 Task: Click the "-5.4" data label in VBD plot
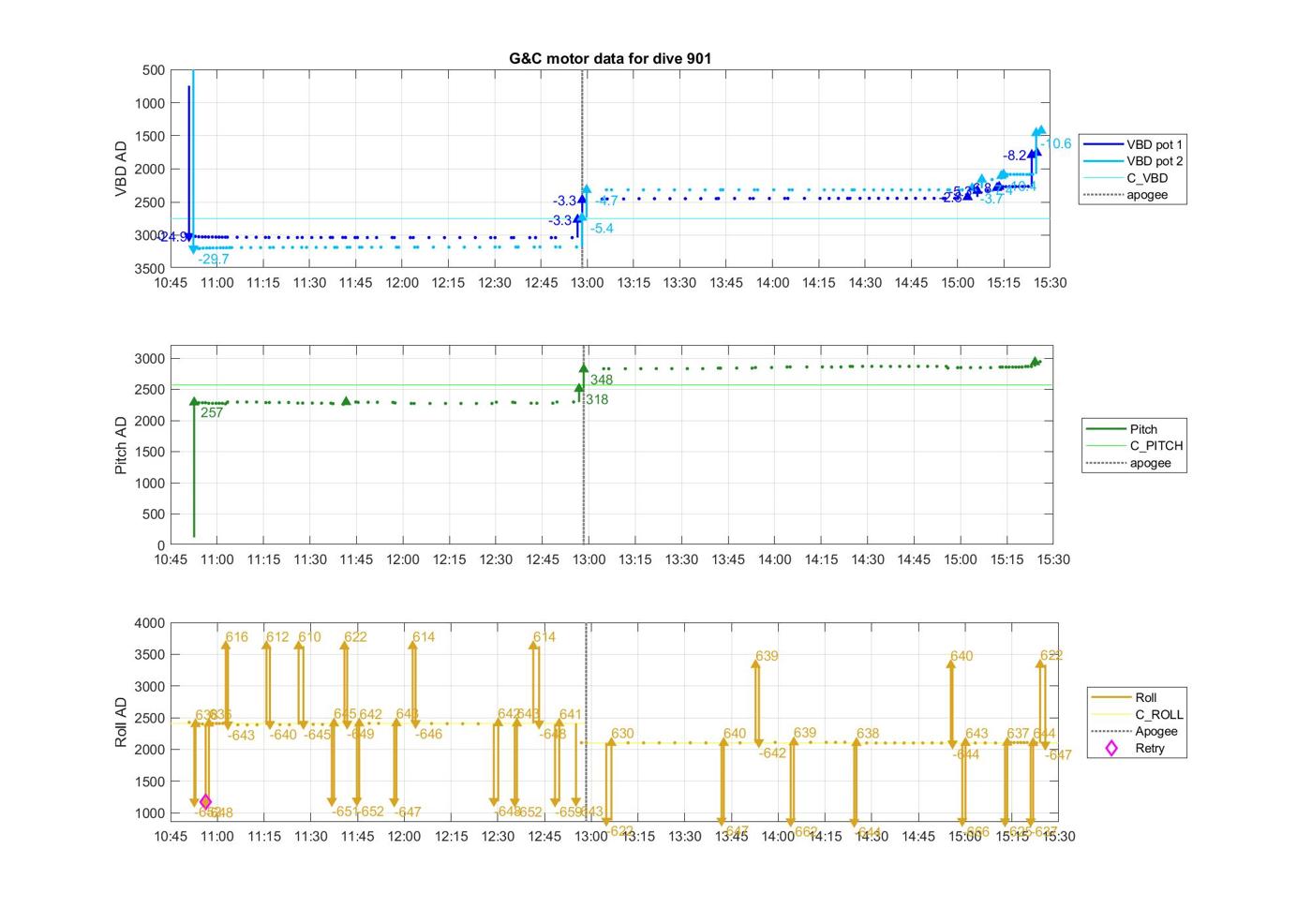602,229
